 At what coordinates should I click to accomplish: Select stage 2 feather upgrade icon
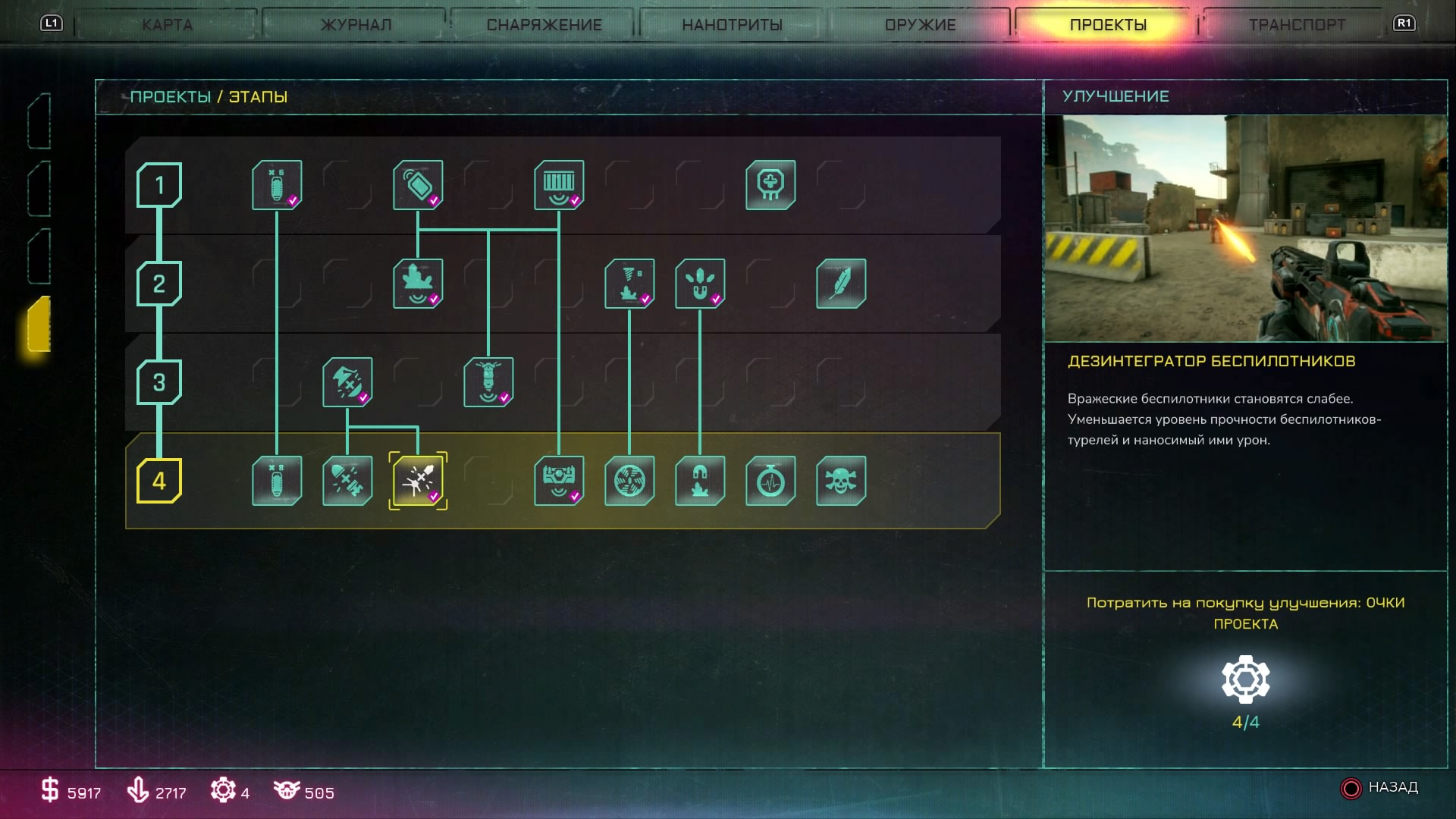tap(841, 283)
